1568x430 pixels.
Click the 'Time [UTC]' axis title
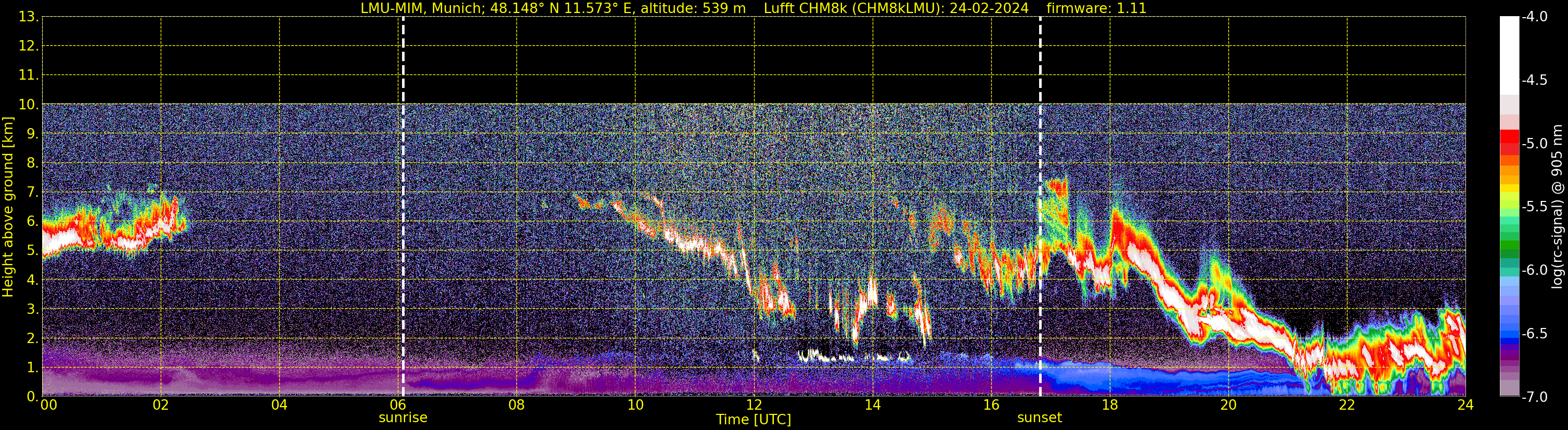[x=754, y=420]
